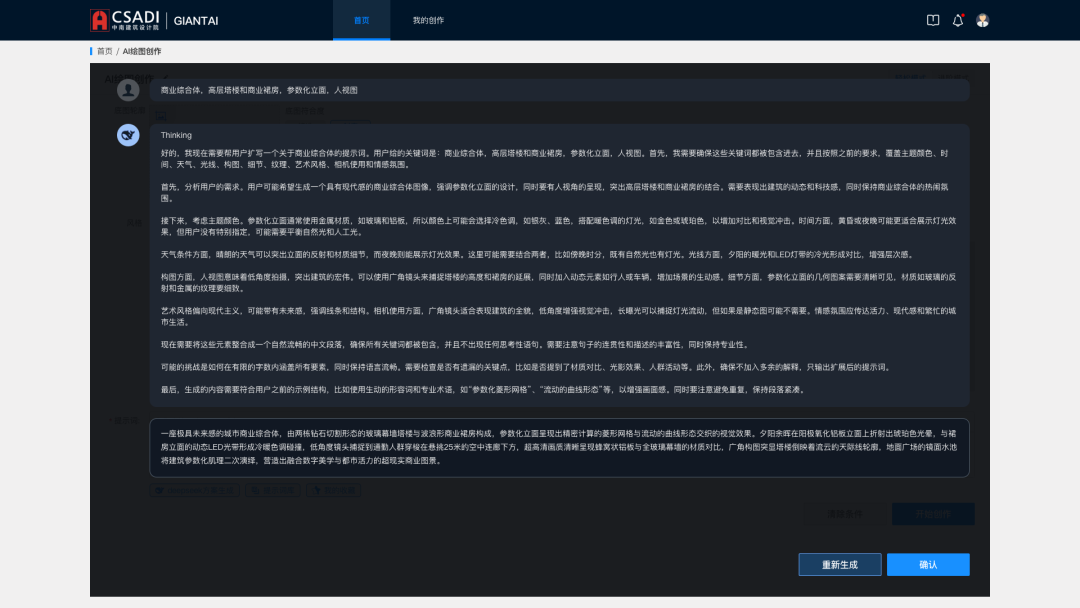
Task: Switch to the 我的创作 tab
Action: point(428,20)
